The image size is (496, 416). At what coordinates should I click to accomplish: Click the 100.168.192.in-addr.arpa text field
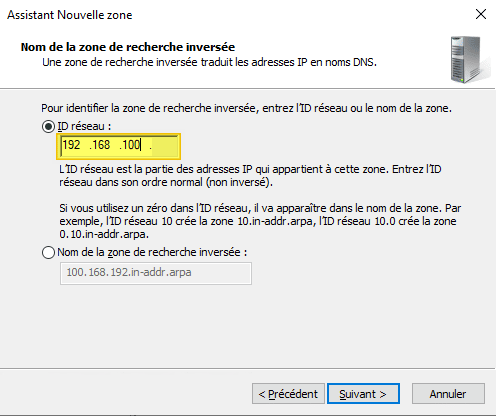tap(156, 273)
